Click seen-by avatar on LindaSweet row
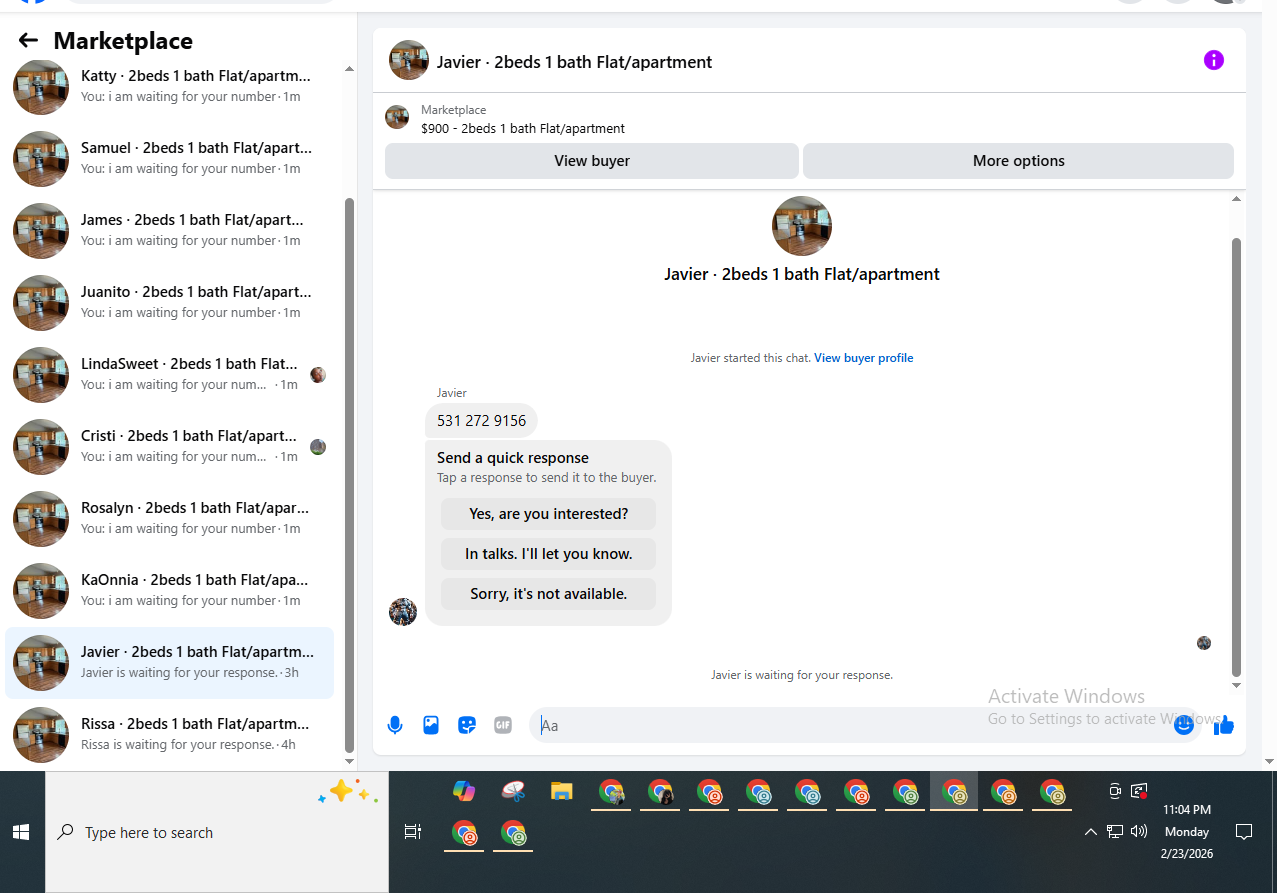1277x893 pixels. point(318,375)
